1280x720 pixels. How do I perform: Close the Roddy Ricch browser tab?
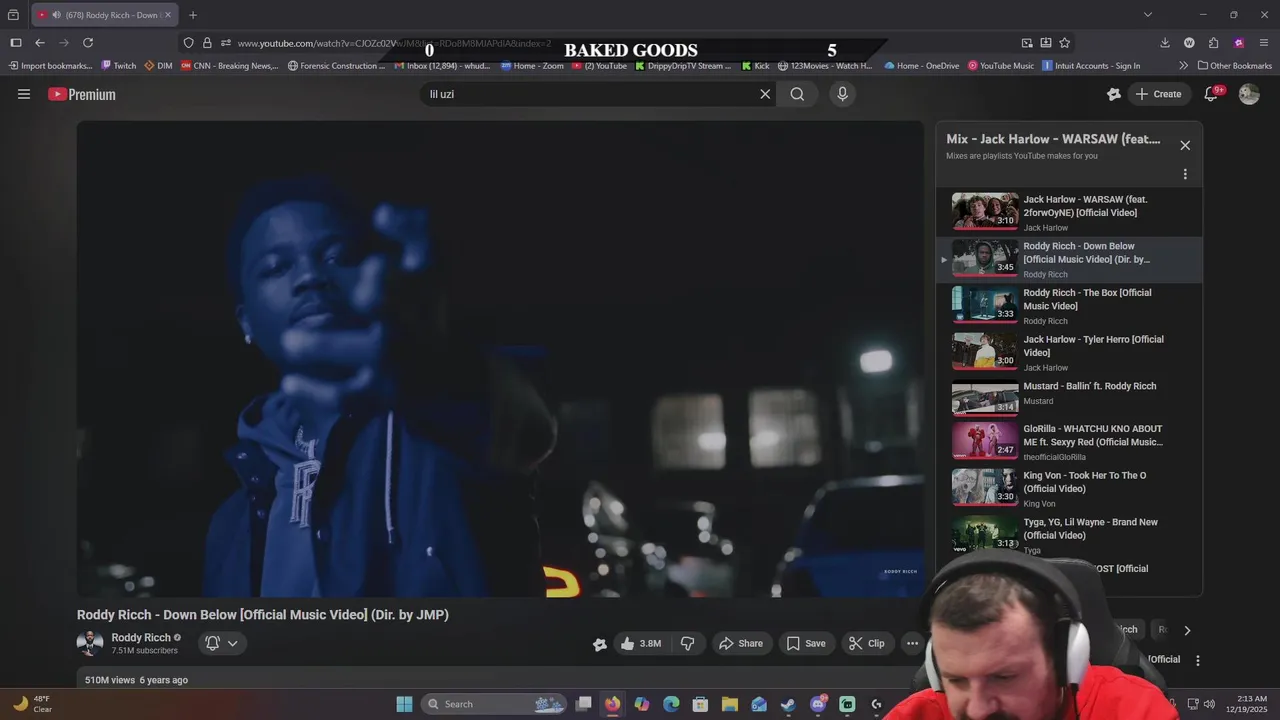pos(168,15)
